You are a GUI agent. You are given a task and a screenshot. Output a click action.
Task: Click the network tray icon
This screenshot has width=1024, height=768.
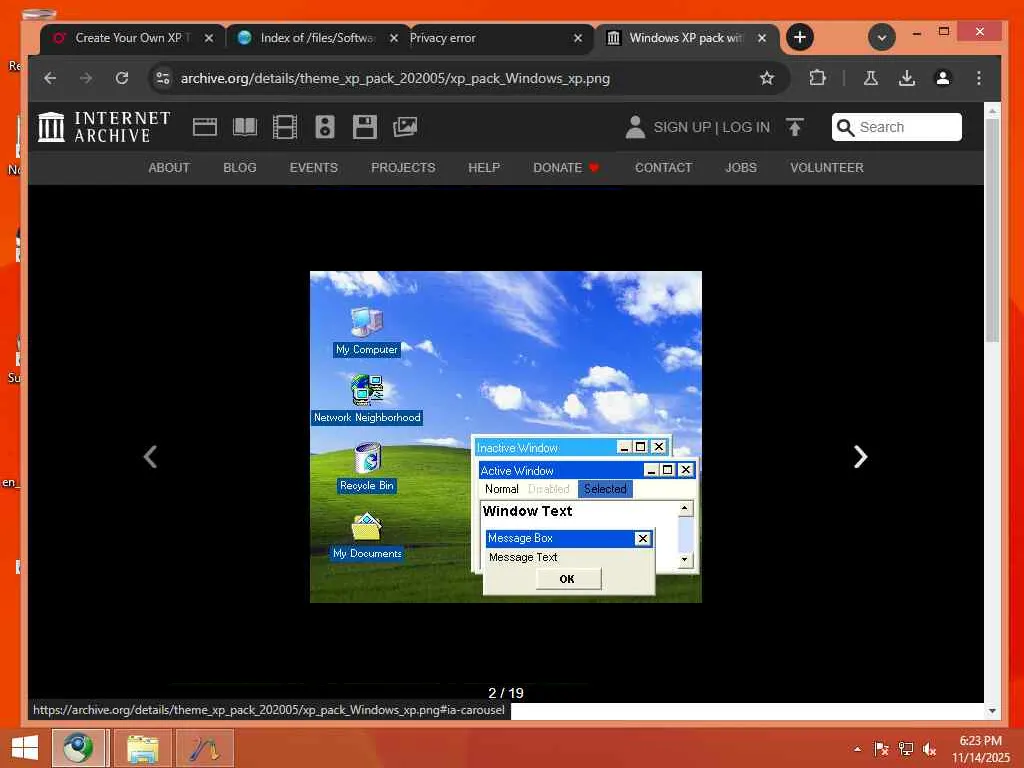pos(906,749)
